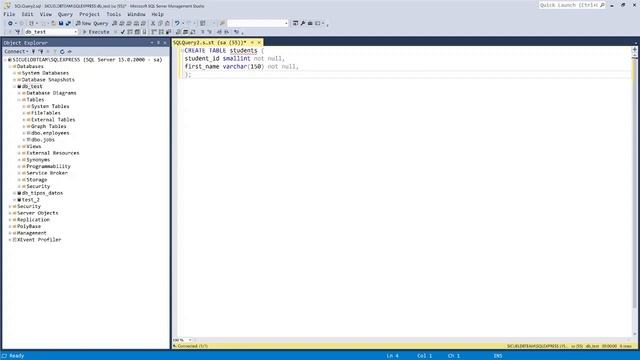640x360 pixels.
Task: Click the Activity Monitor icon in Object Explorer
Action: click(x=69, y=51)
